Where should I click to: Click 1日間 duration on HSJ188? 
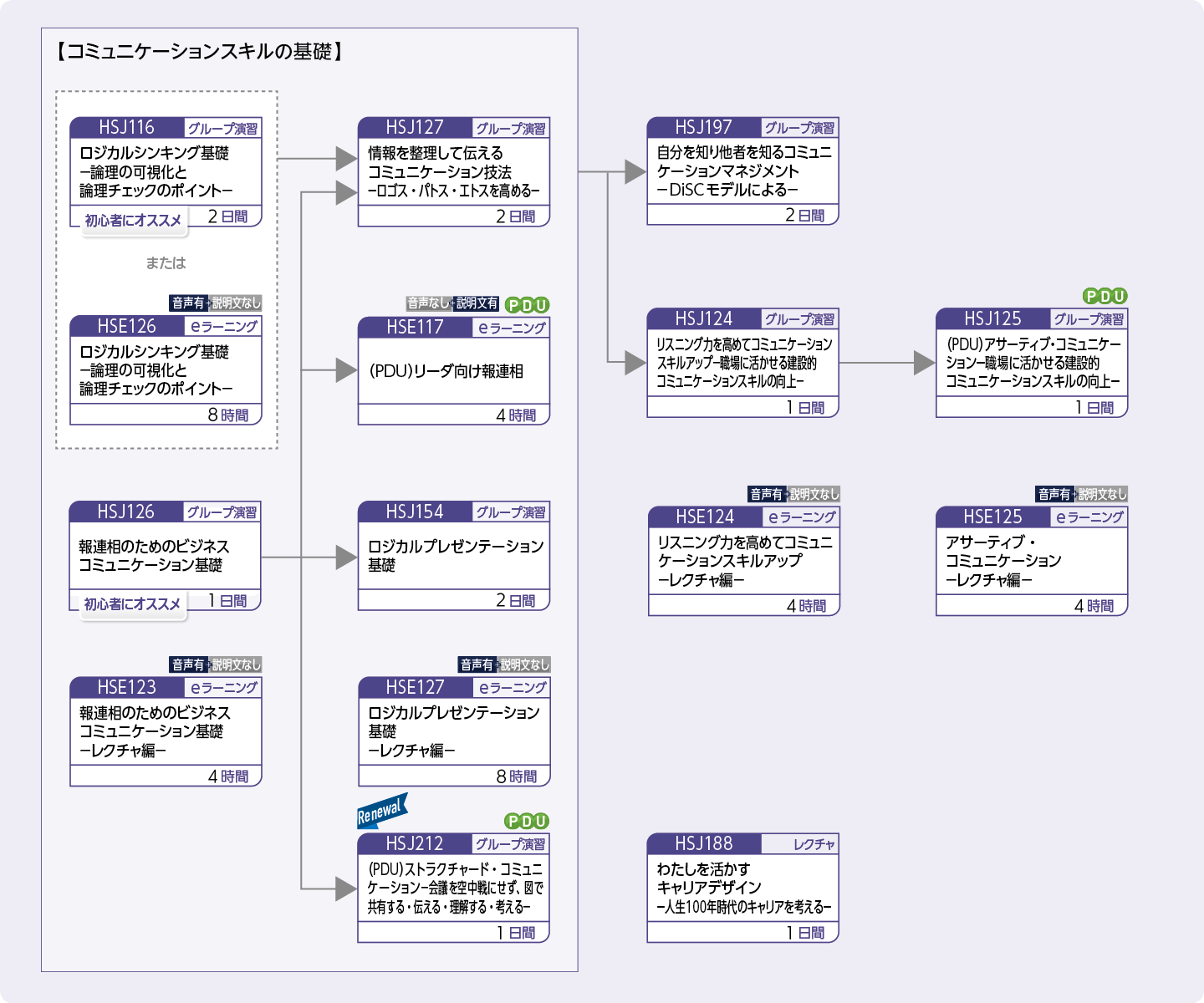click(x=805, y=933)
